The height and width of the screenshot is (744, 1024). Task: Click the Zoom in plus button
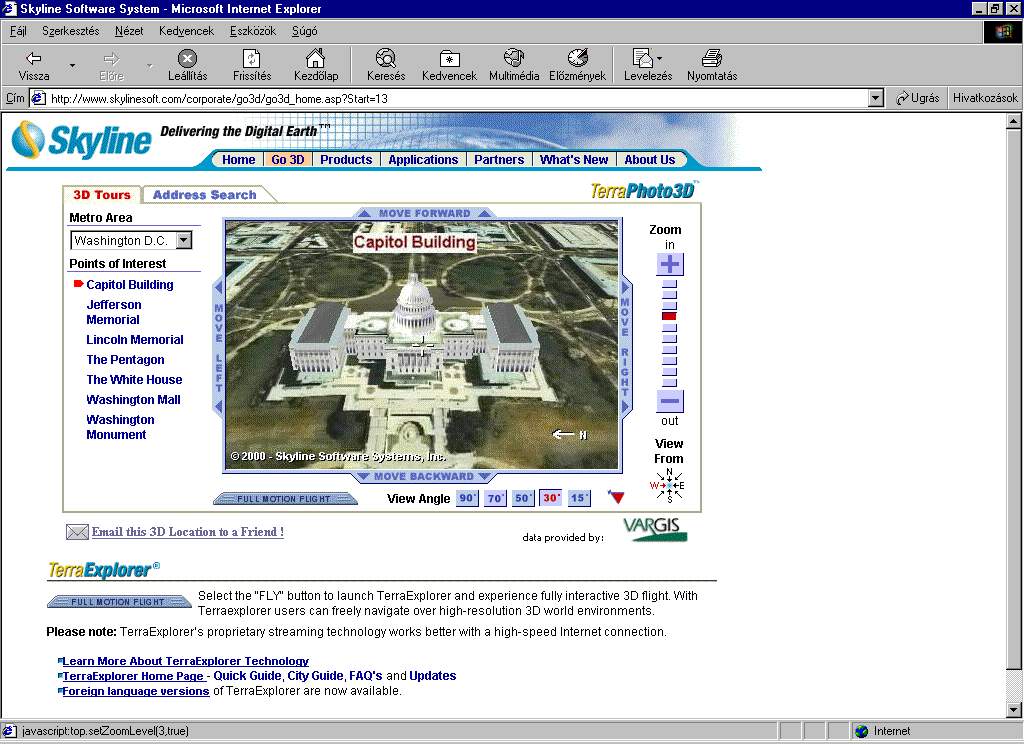670,264
